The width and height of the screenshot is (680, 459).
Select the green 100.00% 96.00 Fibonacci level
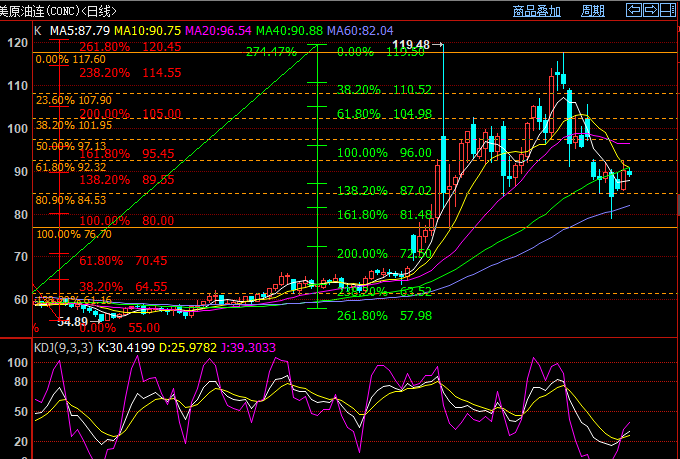pyautogui.click(x=385, y=153)
